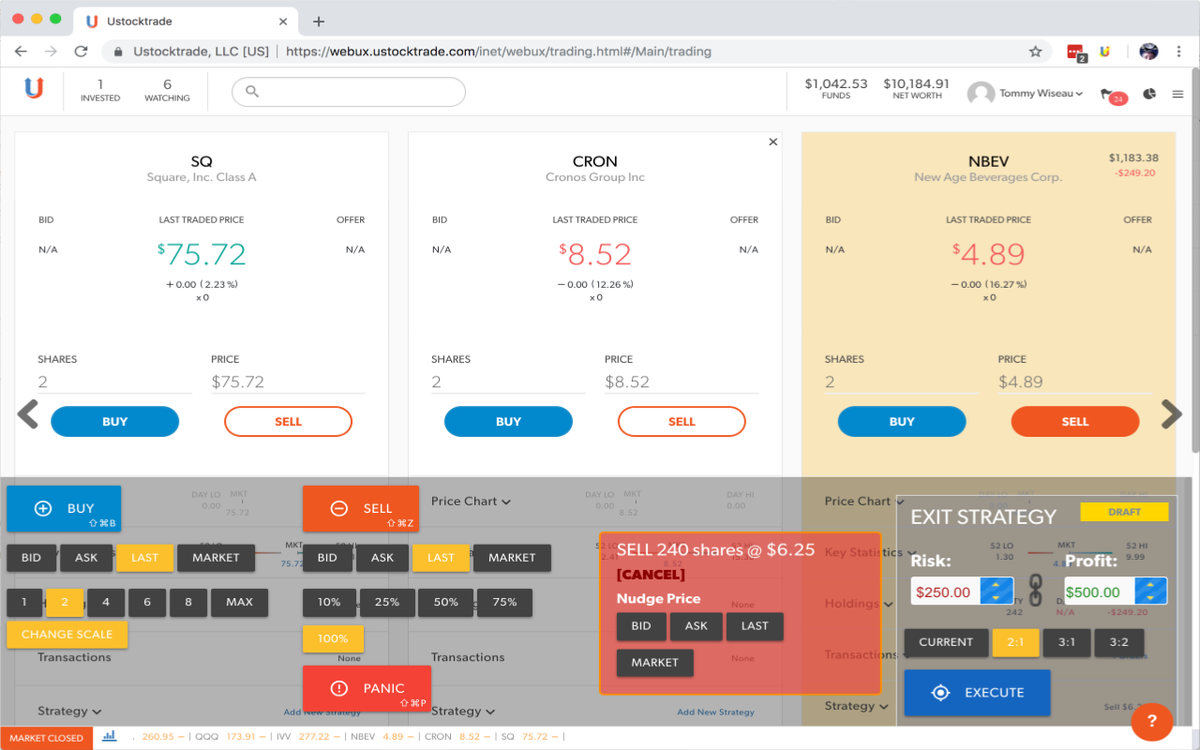This screenshot has width=1200, height=750.
Task: Open Chrome three-dot menu
Action: [x=1180, y=51]
